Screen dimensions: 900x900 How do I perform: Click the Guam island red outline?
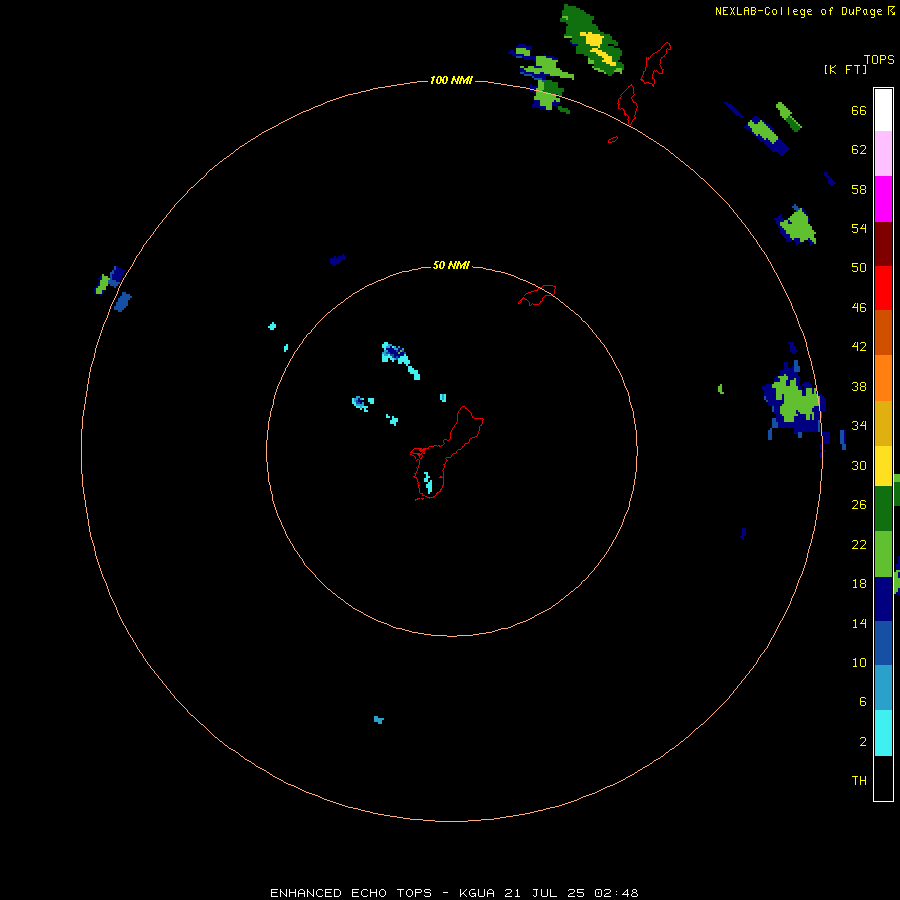[447, 453]
